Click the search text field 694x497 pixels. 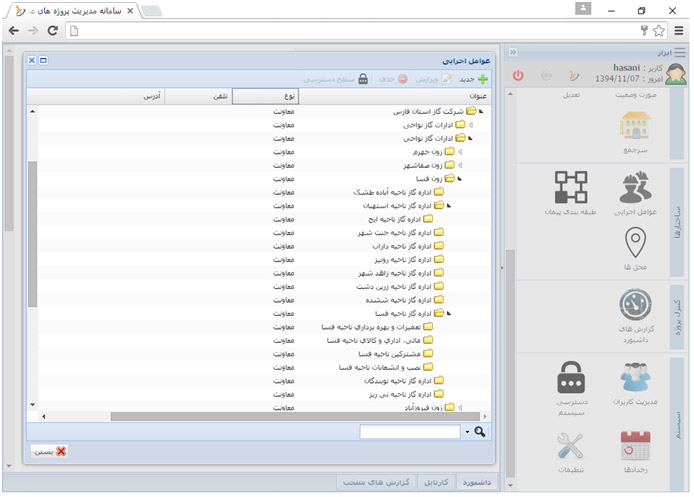click(409, 432)
